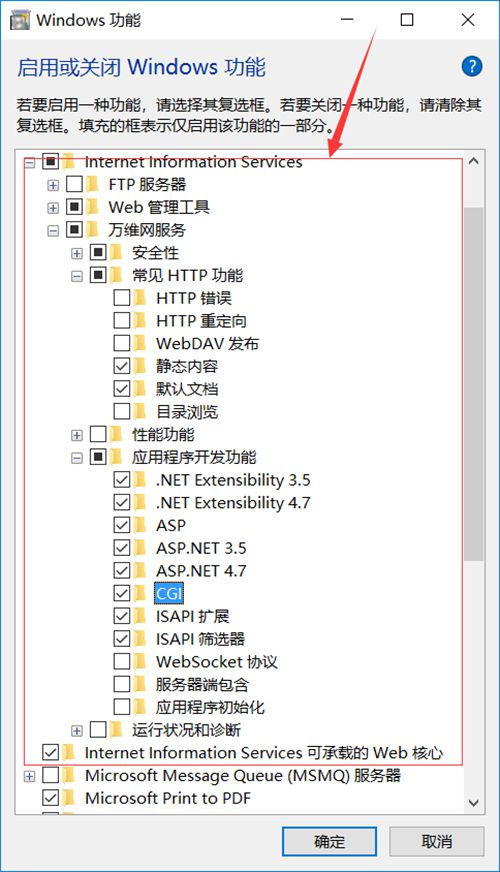Viewport: 500px width, 872px height.
Task: Expand the FTP 服务器 tree node
Action: [x=53, y=185]
